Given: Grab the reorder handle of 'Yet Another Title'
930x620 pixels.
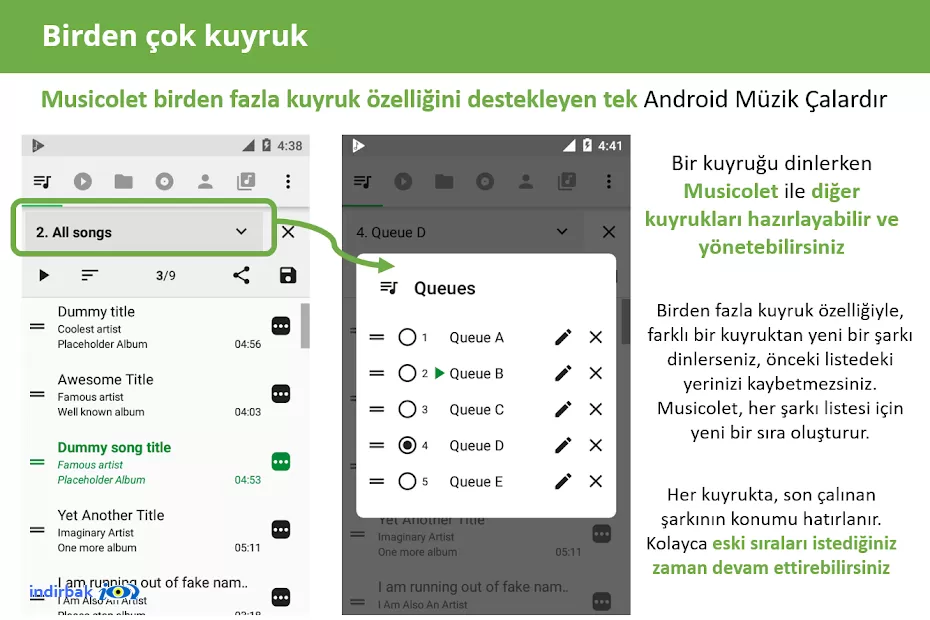Looking at the screenshot, I should 37,529.
